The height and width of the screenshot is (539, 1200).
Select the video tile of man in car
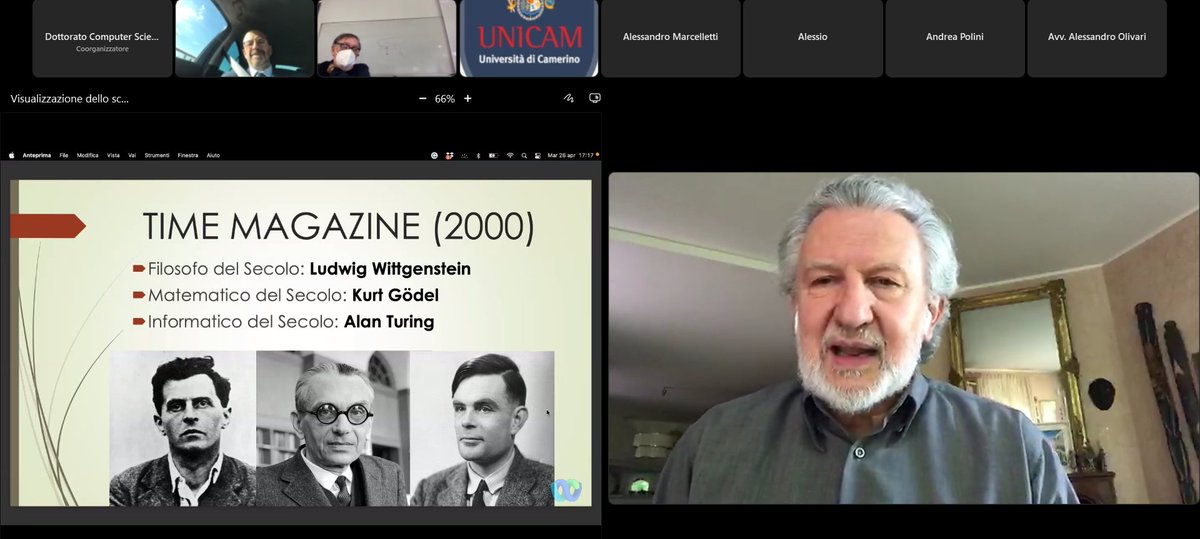point(245,39)
